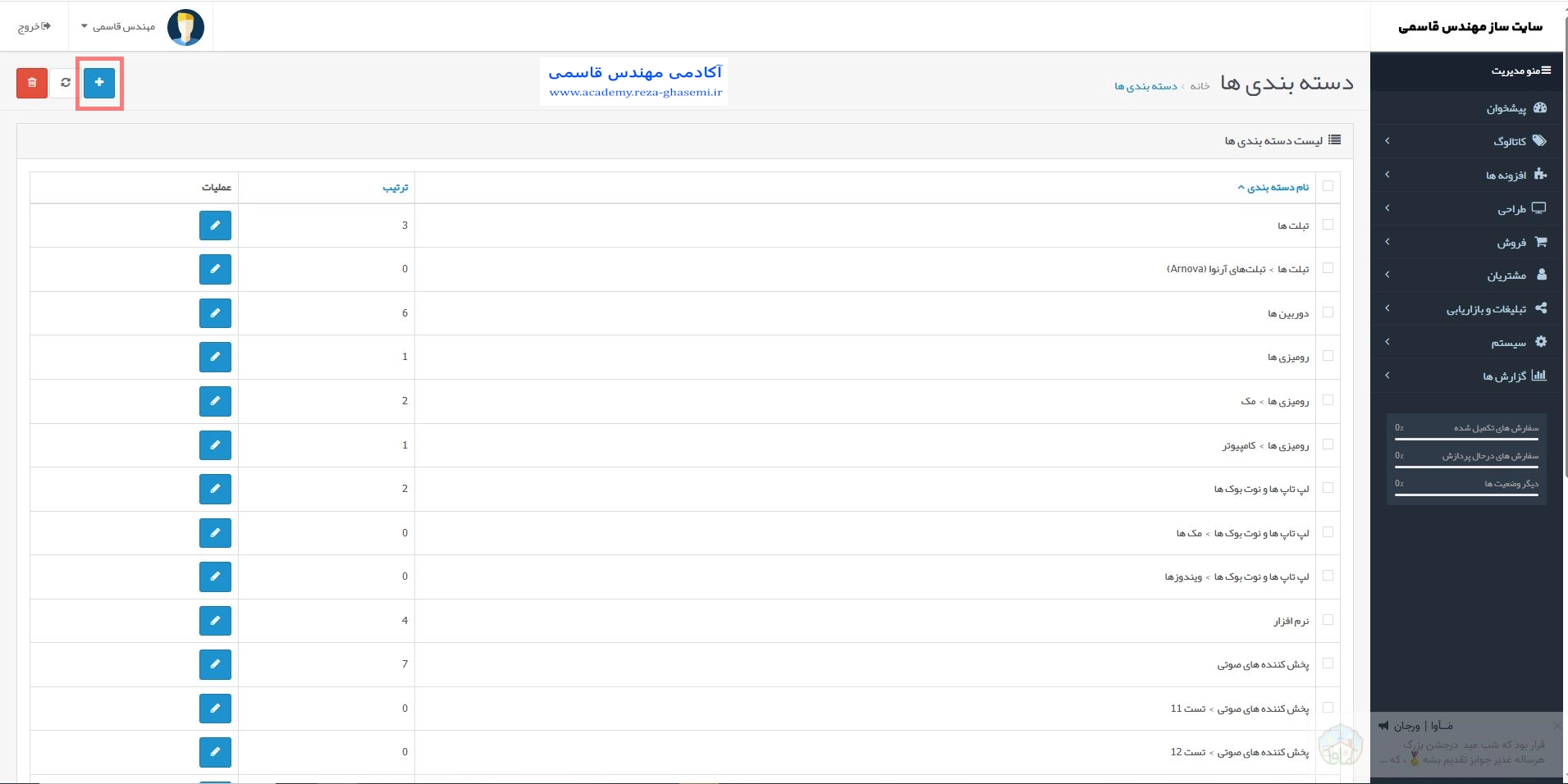
Task: Expand the گزارش ها menu chevron
Action: pos(1387,376)
